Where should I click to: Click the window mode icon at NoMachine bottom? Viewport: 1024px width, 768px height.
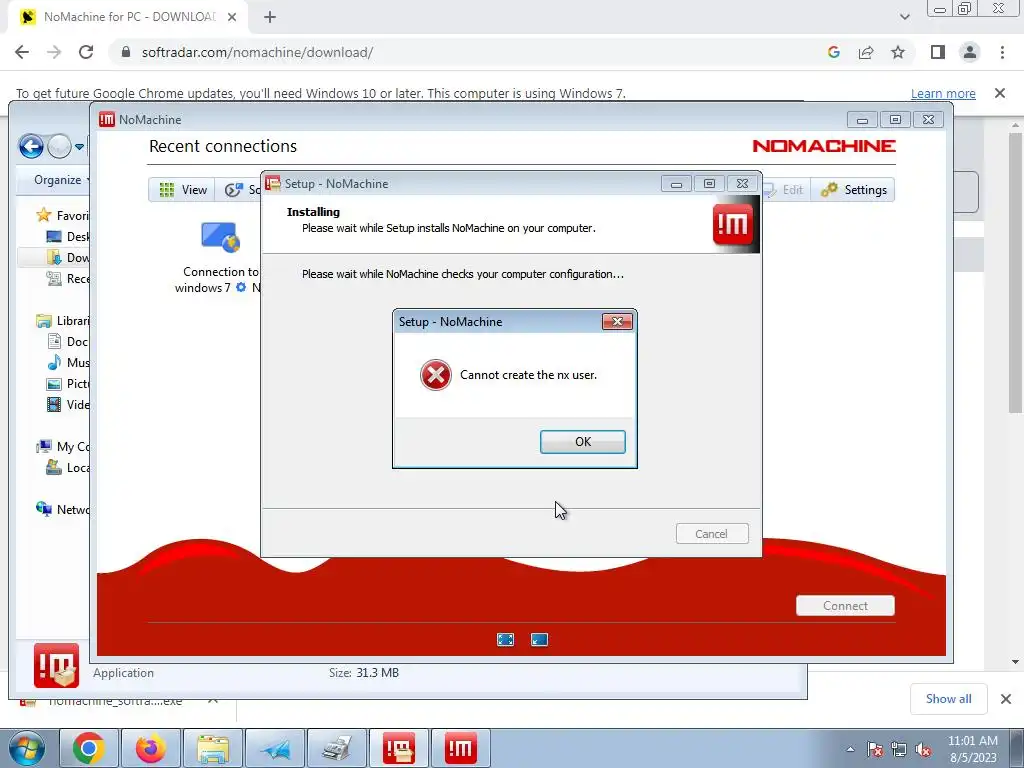(x=539, y=639)
